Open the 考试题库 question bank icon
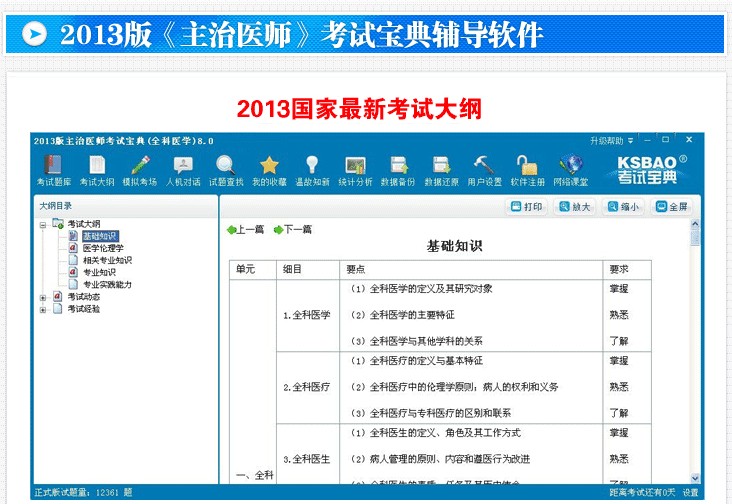Viewport: 732px width, 504px height. tap(54, 171)
